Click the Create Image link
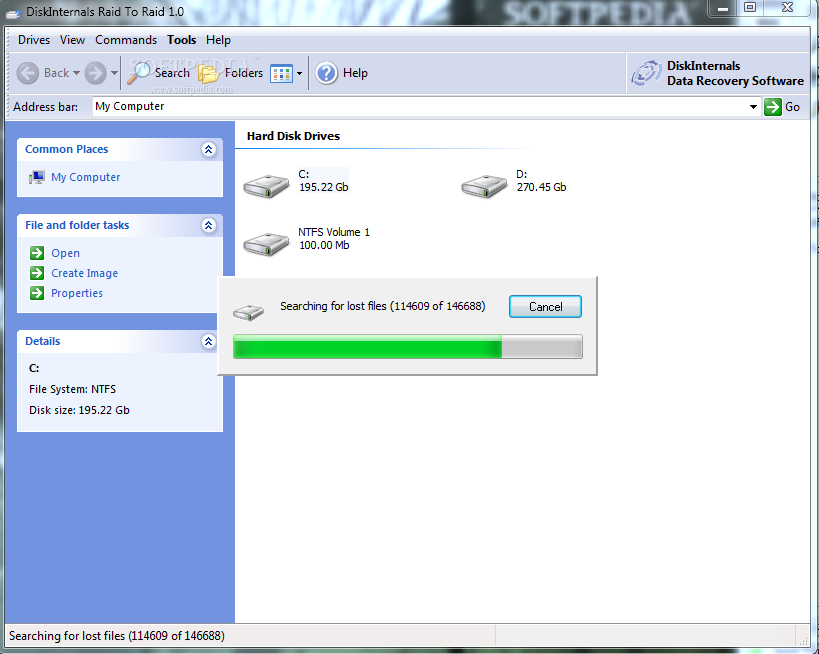The image size is (819, 654). (x=85, y=273)
